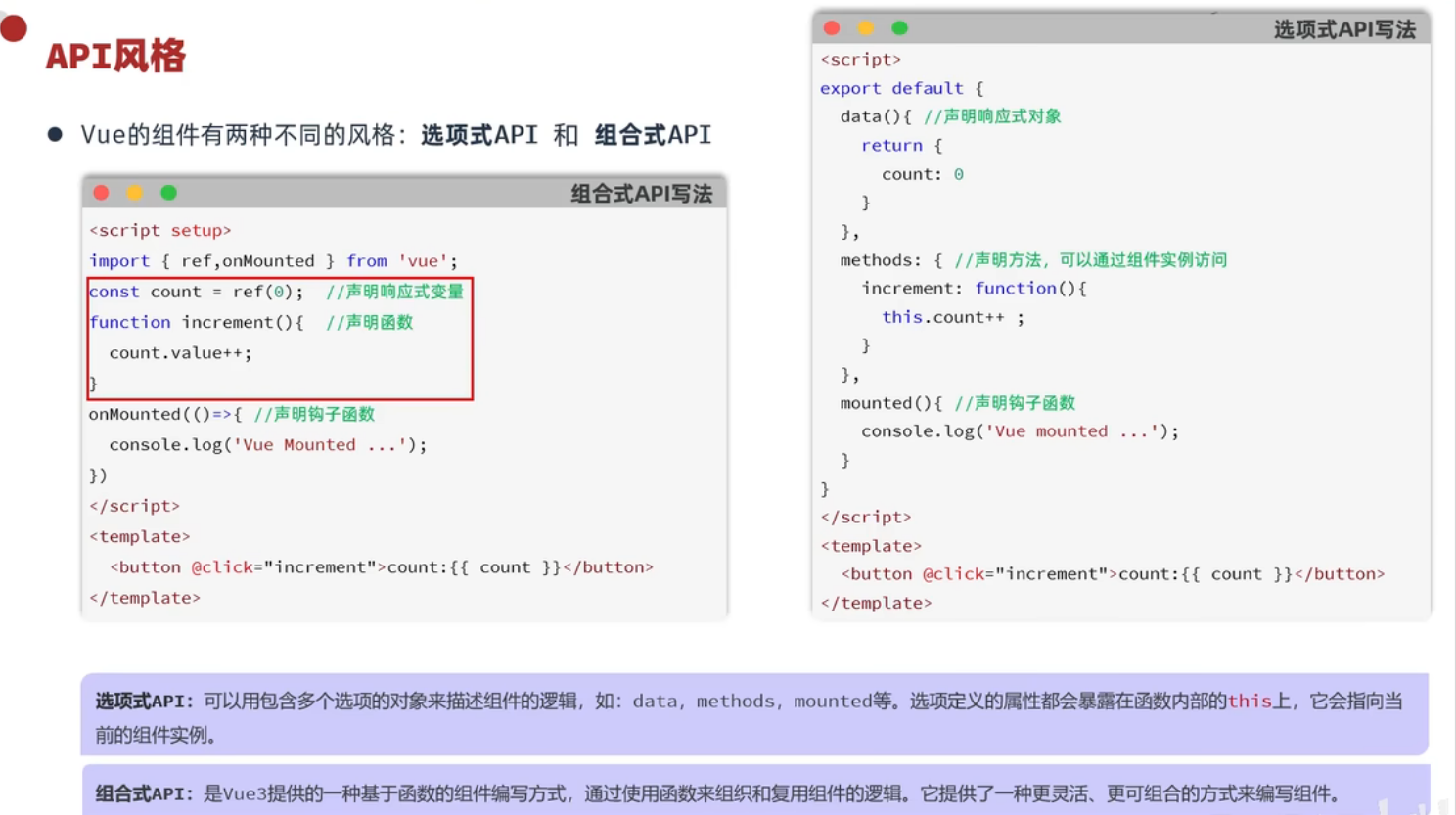Click the import { ref,onMounted } from 'vue' line

coord(273,261)
